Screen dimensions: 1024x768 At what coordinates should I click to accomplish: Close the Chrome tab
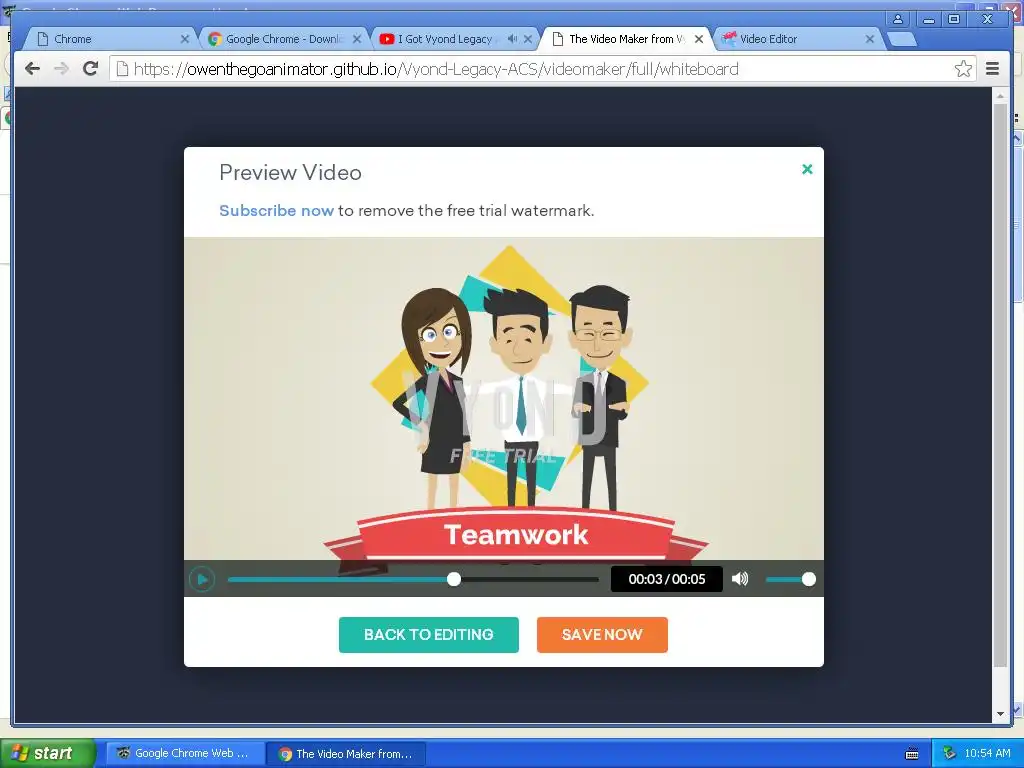(x=185, y=39)
